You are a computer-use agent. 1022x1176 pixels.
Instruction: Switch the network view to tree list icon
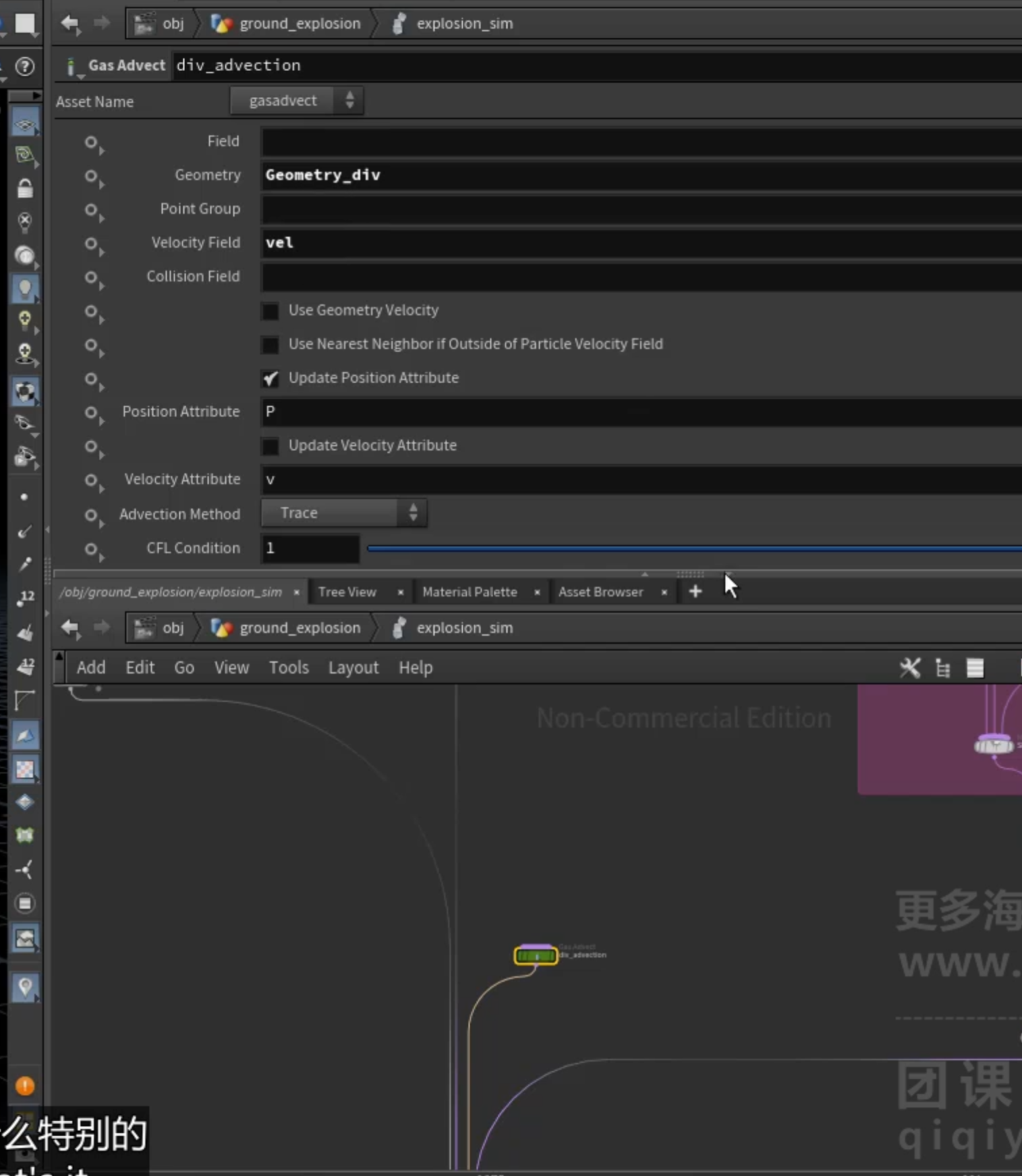click(x=942, y=668)
